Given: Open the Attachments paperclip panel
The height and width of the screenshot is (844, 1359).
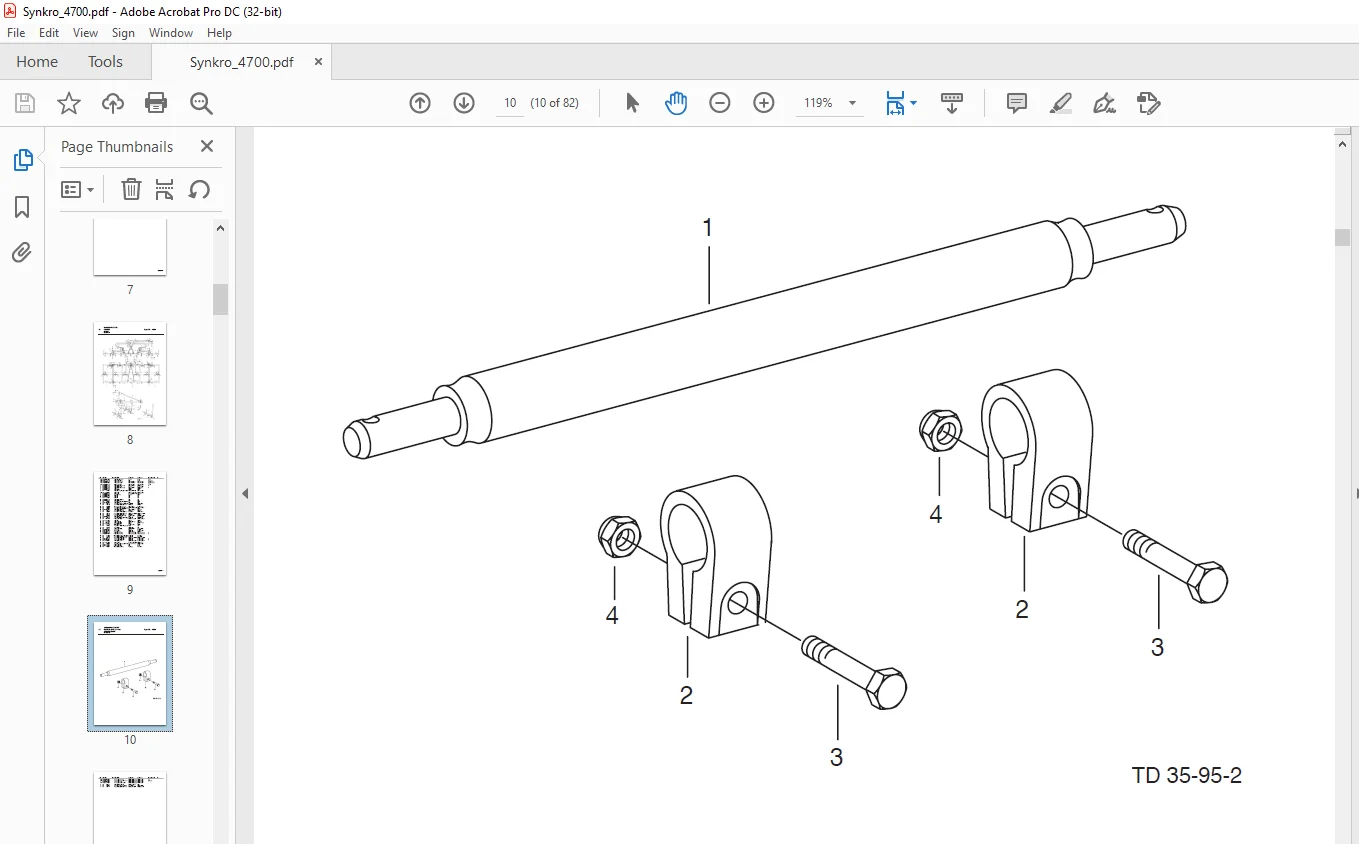Looking at the screenshot, I should tap(22, 252).
